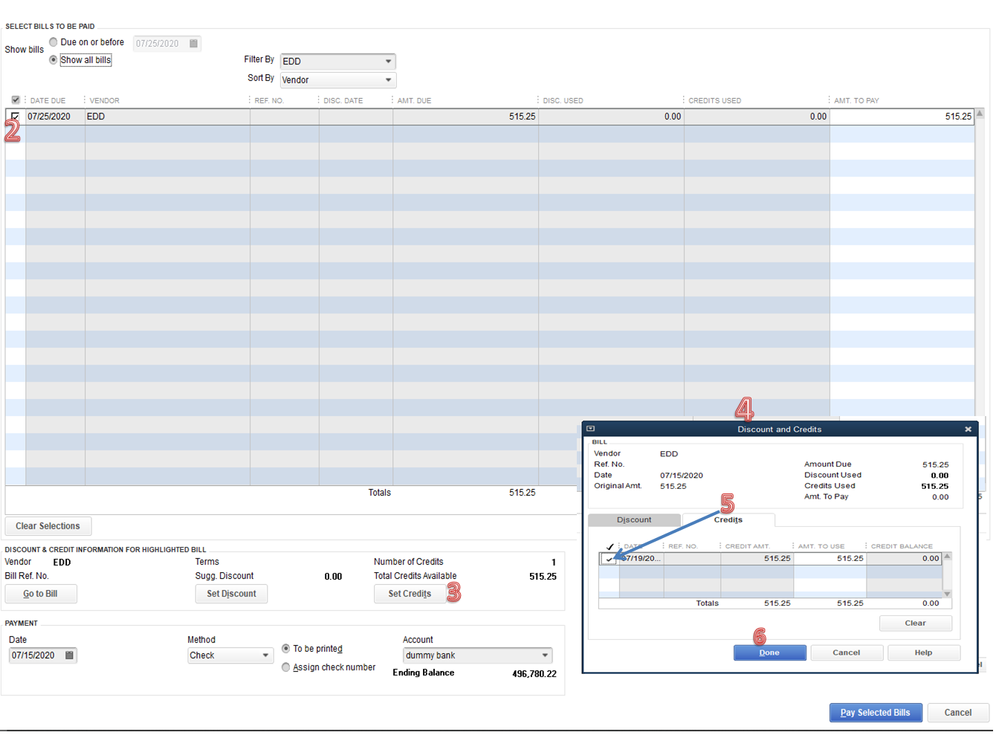Select the Due on or before radio button
This screenshot has height=749, width=999.
click(x=54, y=42)
